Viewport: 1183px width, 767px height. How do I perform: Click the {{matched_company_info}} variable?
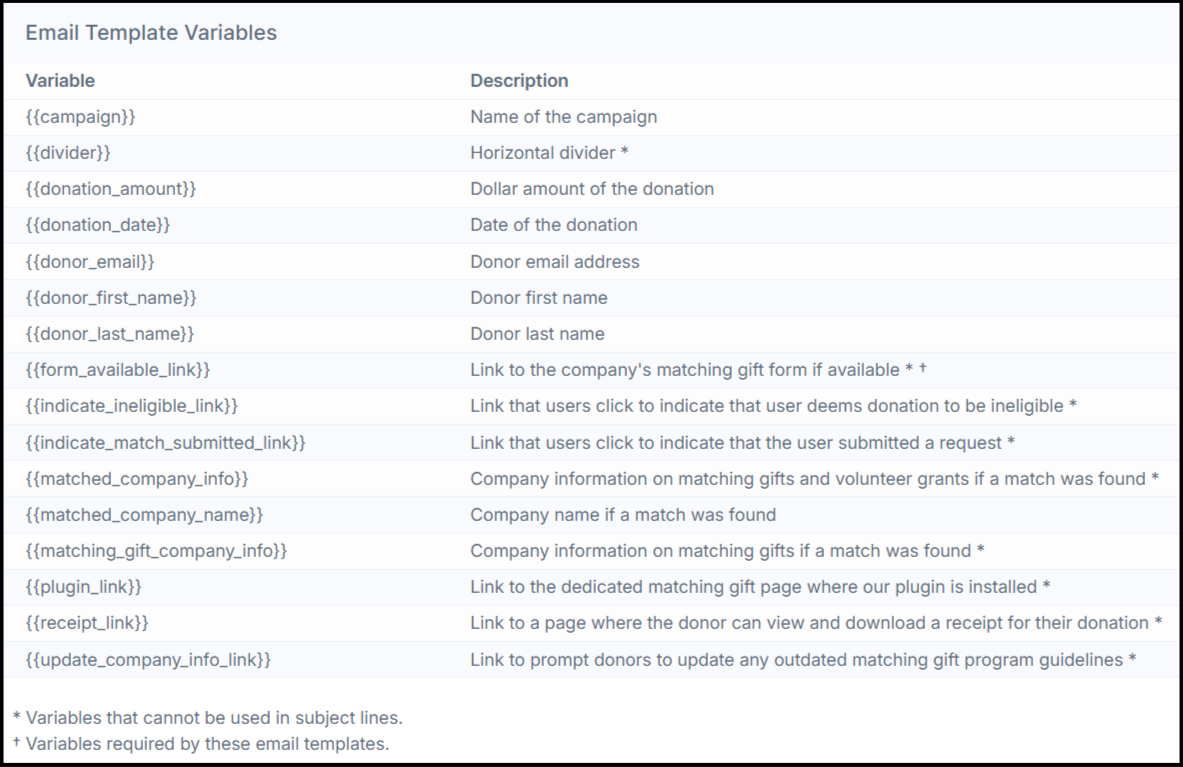(x=137, y=479)
